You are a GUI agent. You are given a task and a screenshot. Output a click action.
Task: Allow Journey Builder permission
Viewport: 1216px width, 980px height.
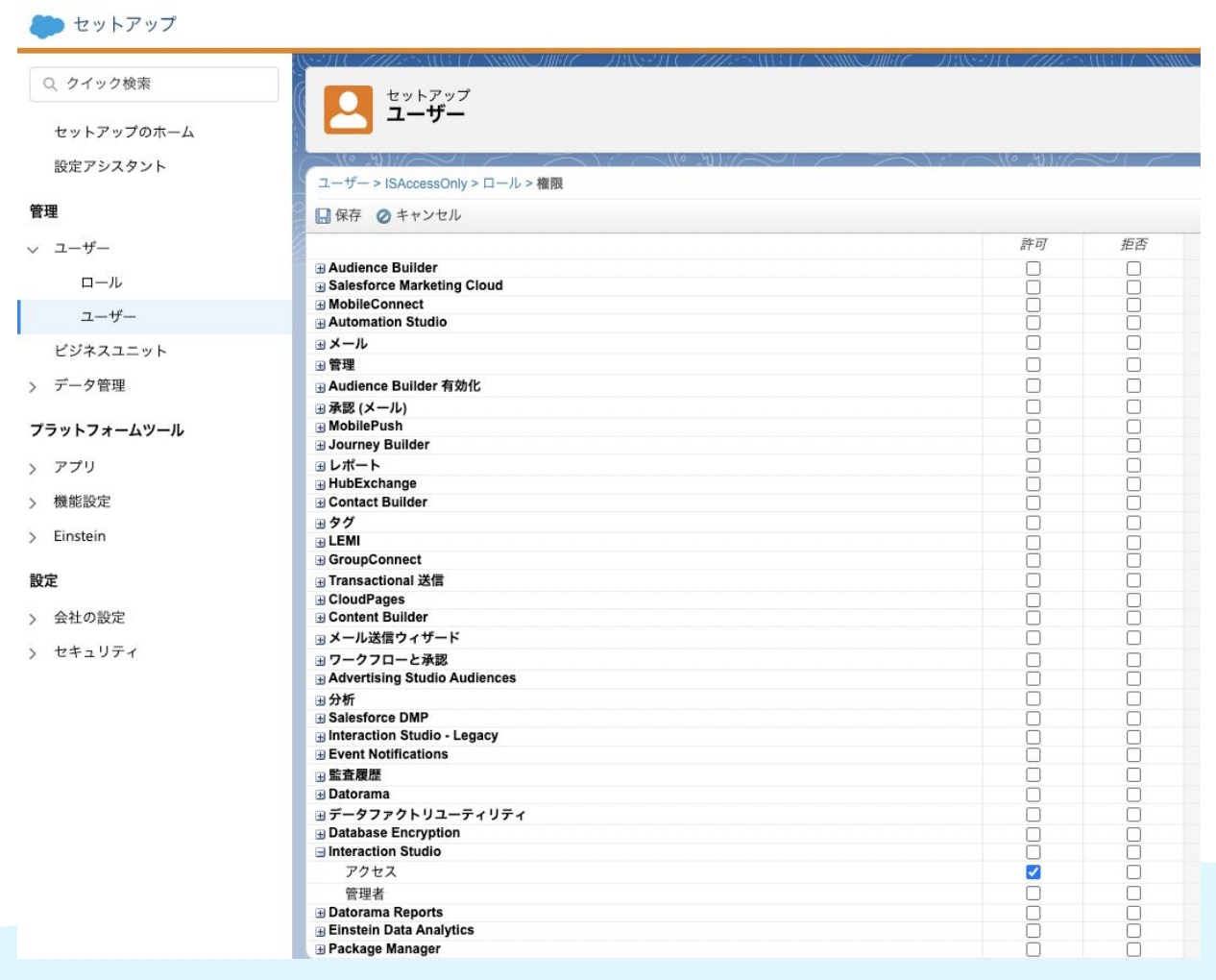click(1034, 446)
